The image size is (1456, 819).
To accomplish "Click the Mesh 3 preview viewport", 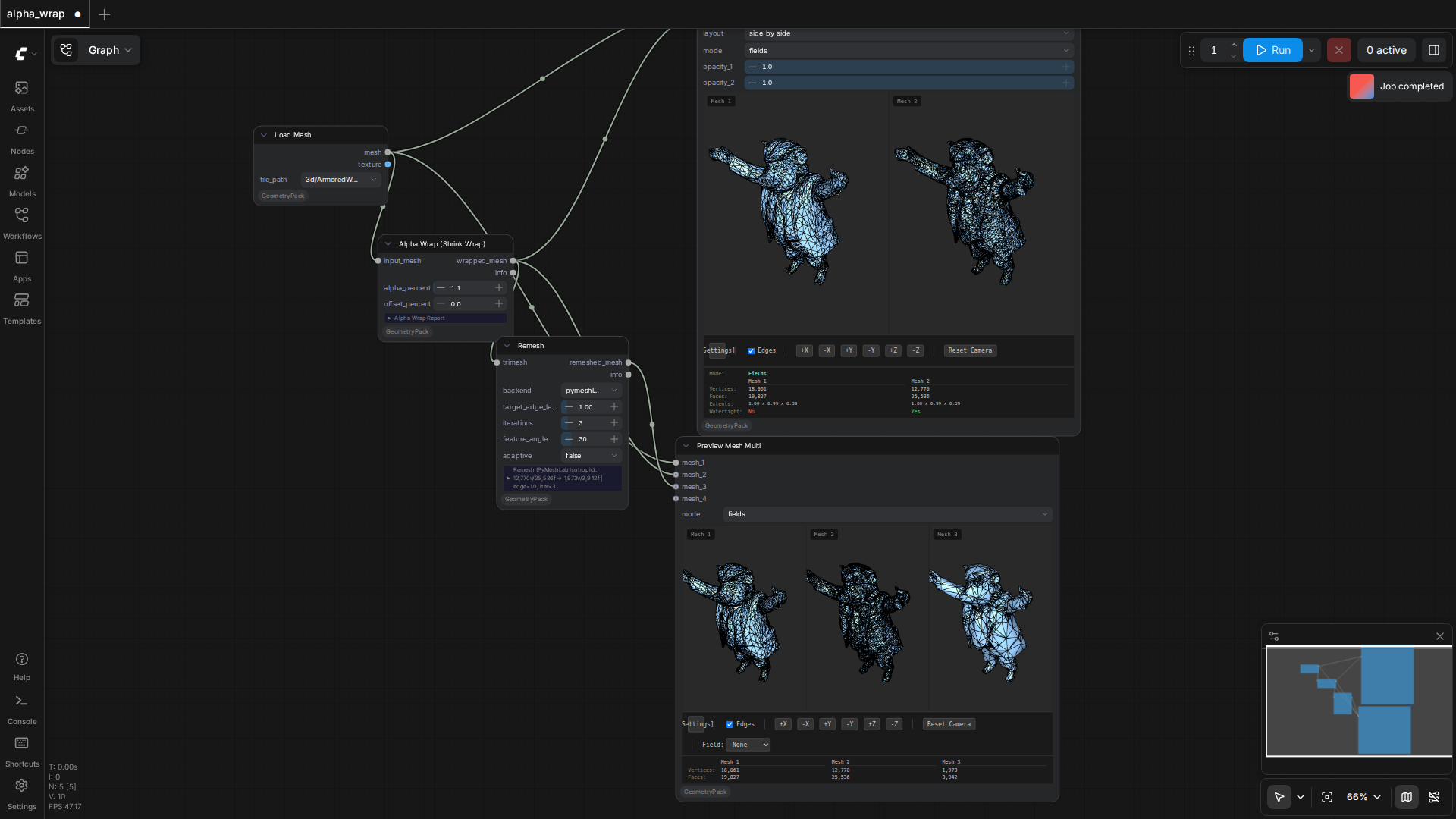I will coord(991,620).
